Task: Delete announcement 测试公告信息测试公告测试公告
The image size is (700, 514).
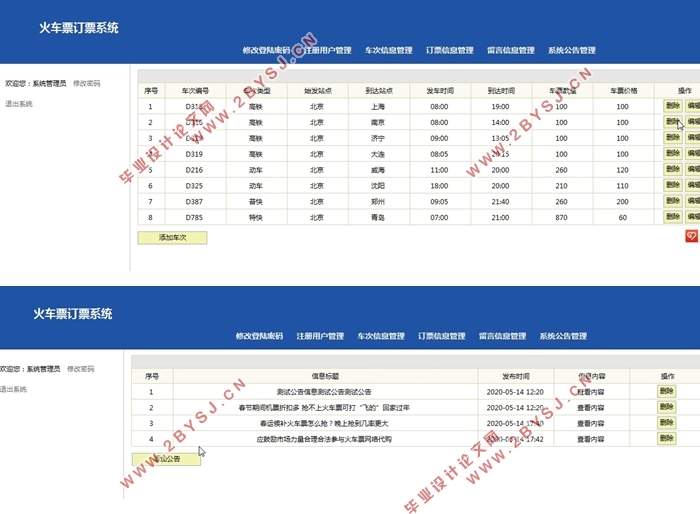Action: (667, 391)
